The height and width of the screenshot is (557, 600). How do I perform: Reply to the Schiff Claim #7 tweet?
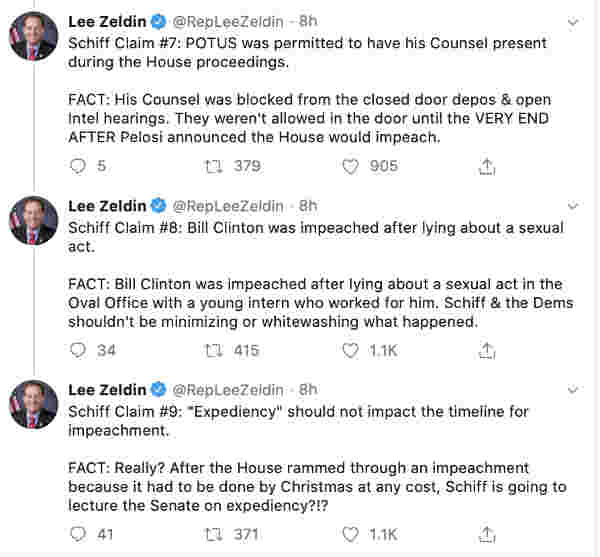[78, 166]
